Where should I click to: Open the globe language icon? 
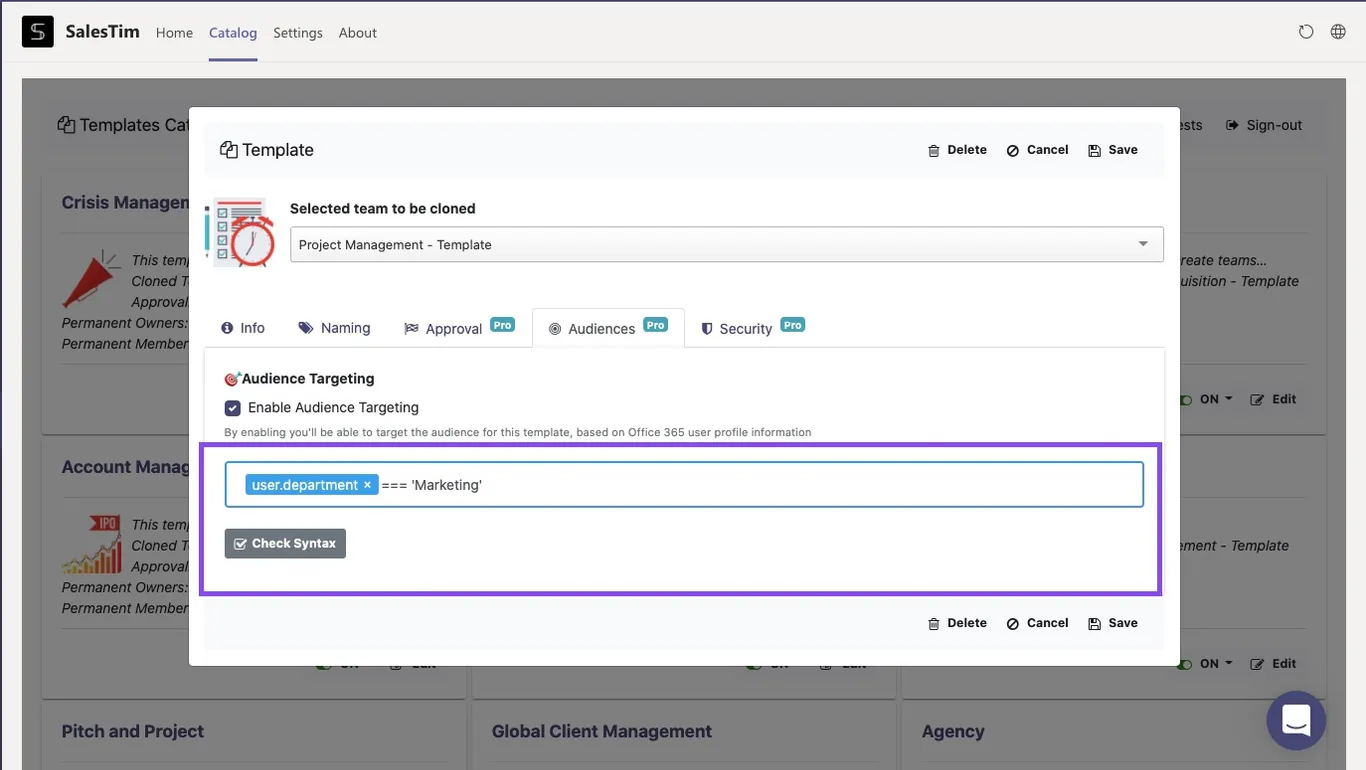(1338, 32)
